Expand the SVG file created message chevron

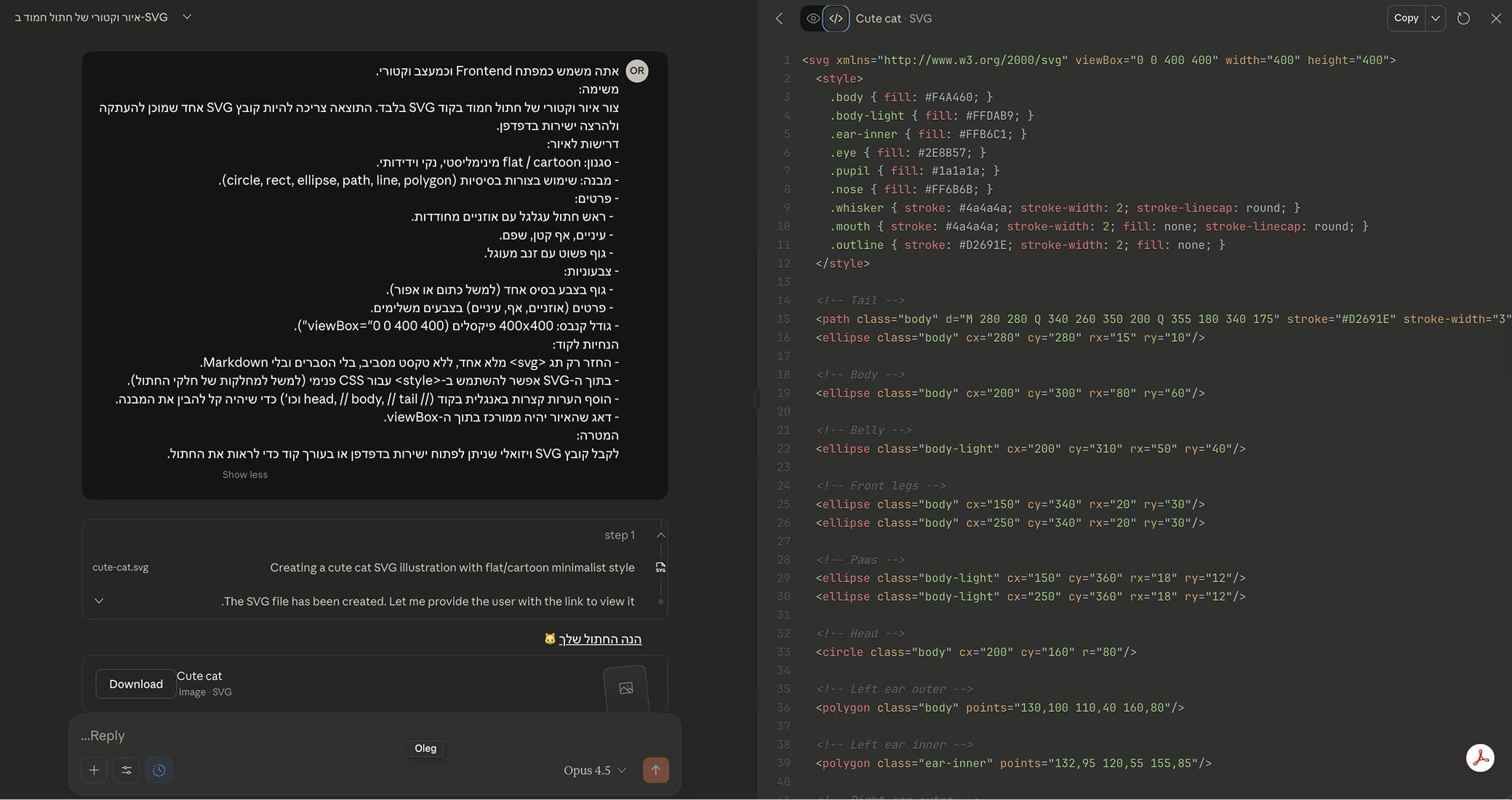(99, 601)
